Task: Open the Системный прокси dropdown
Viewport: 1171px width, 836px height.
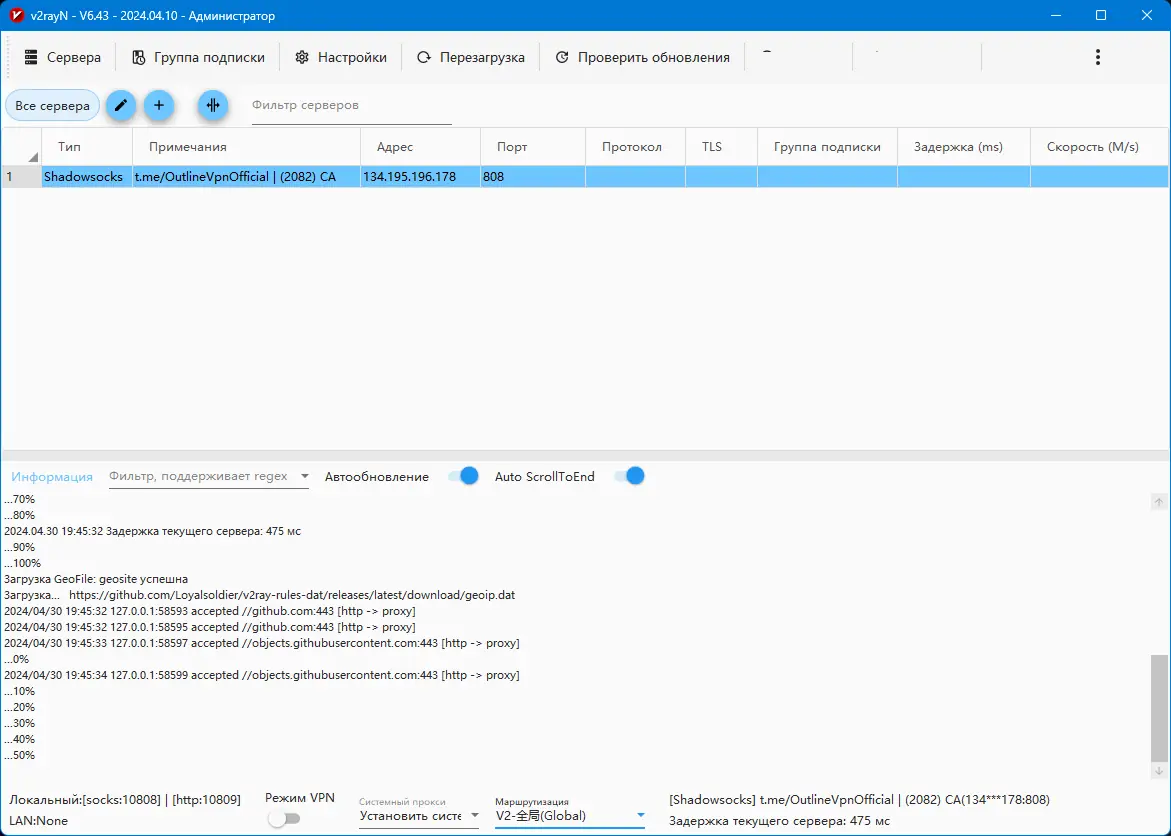Action: point(419,816)
